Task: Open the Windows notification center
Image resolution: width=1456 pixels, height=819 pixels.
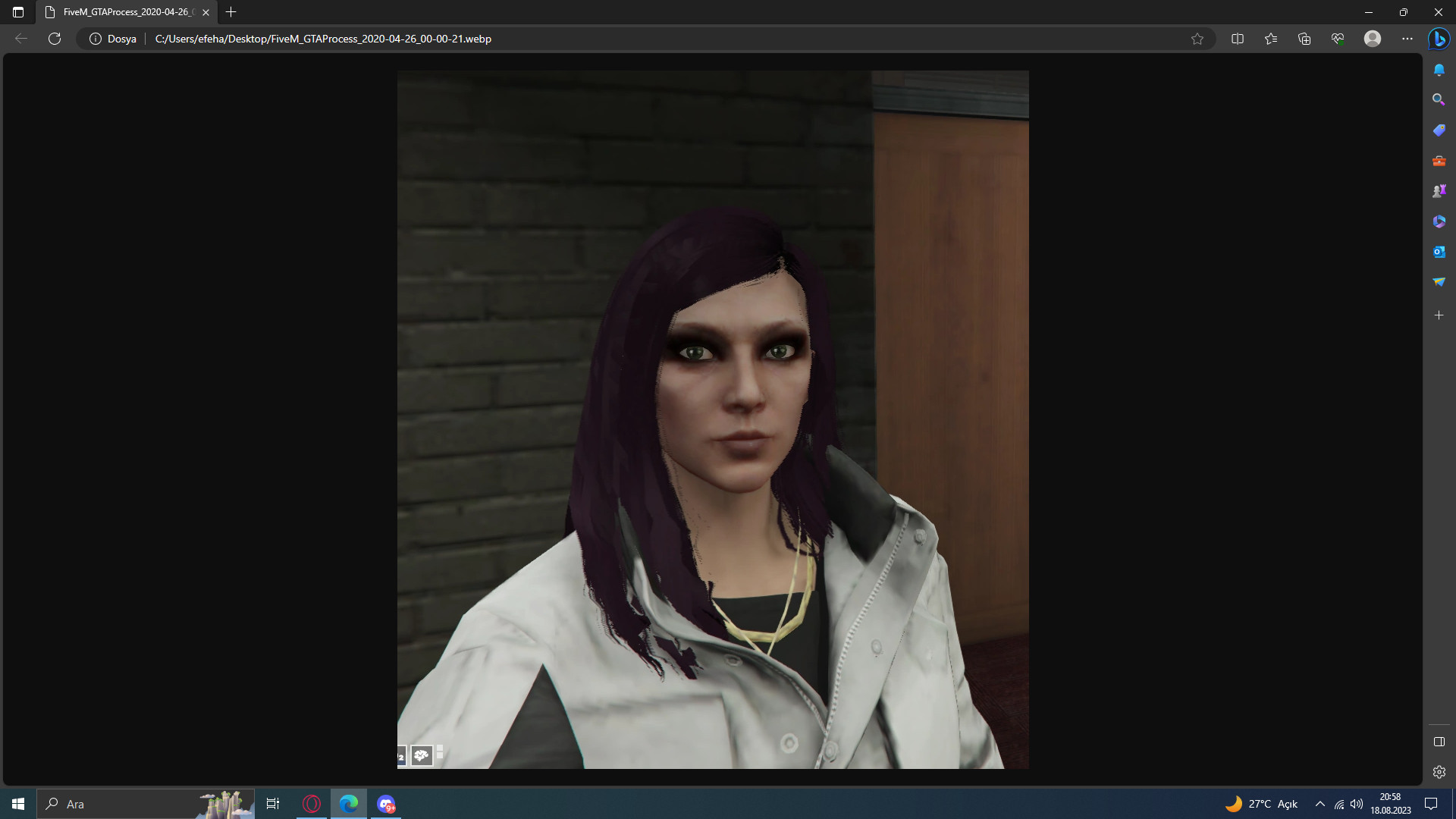Action: point(1431,804)
